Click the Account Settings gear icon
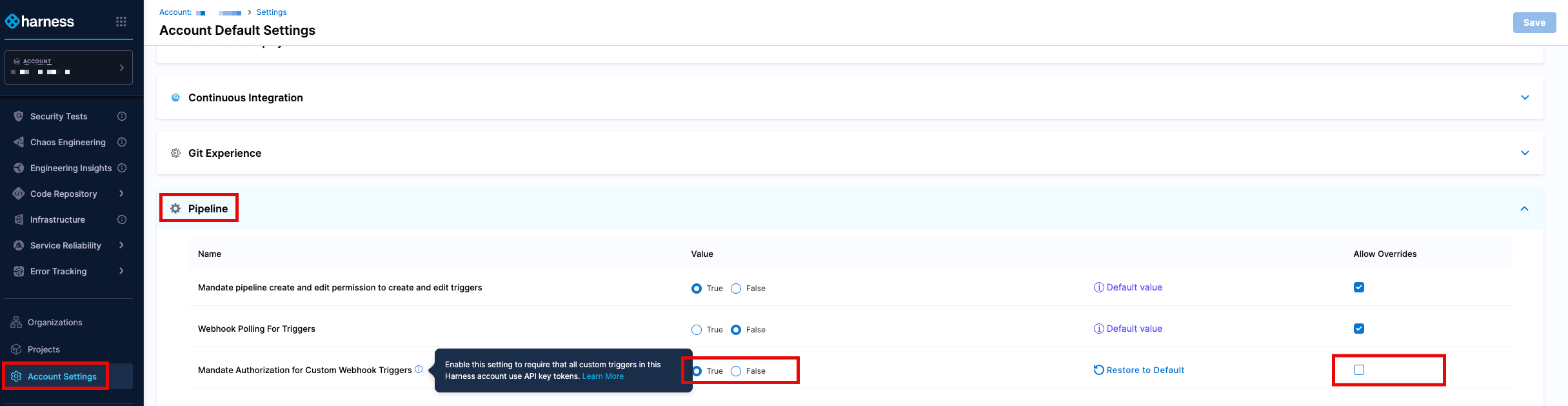1568x406 pixels. pyautogui.click(x=17, y=376)
